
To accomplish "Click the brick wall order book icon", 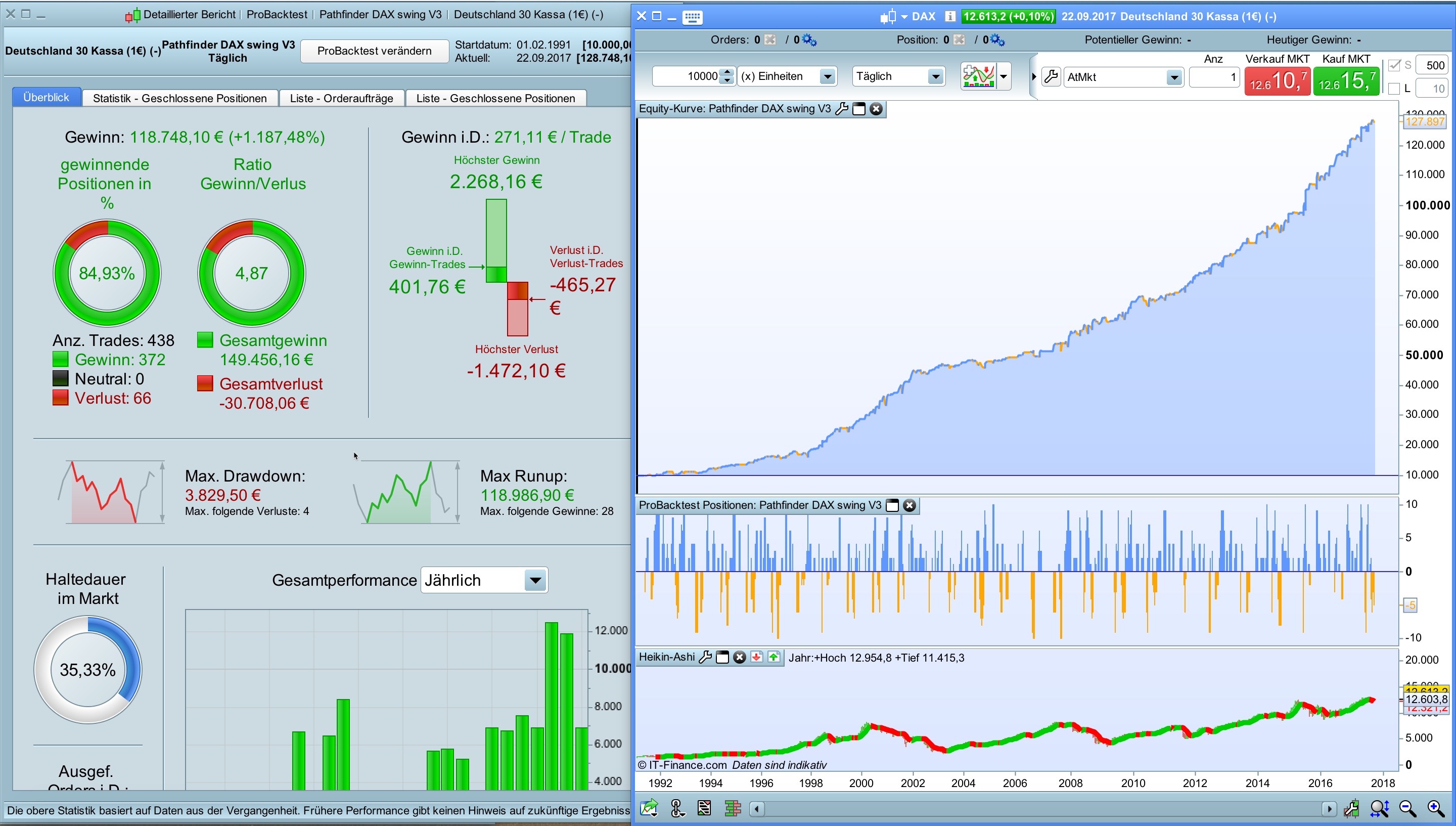I will 733,808.
